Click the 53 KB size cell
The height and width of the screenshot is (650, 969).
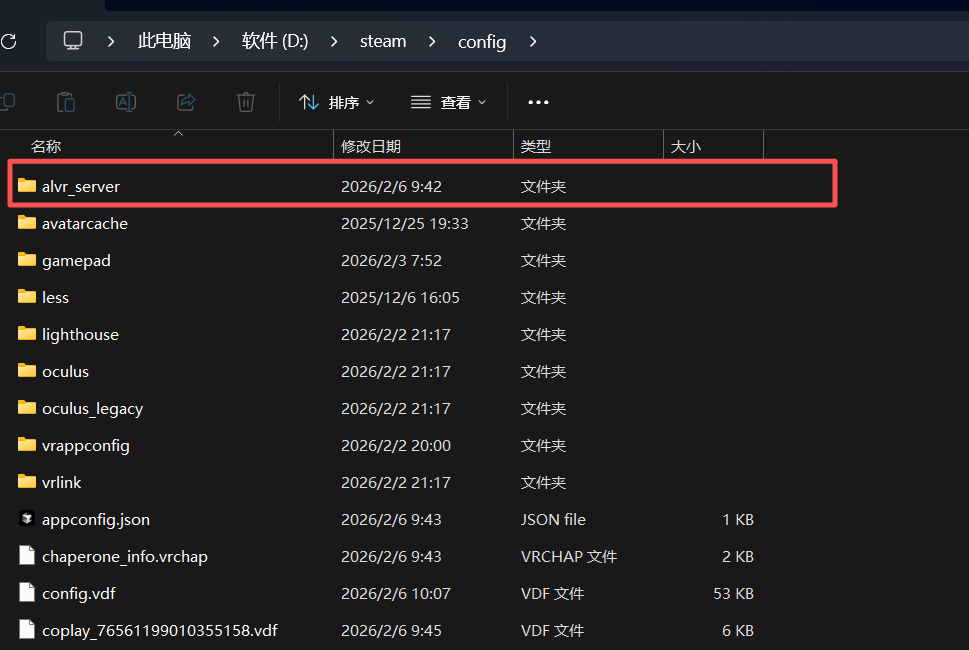(734, 594)
